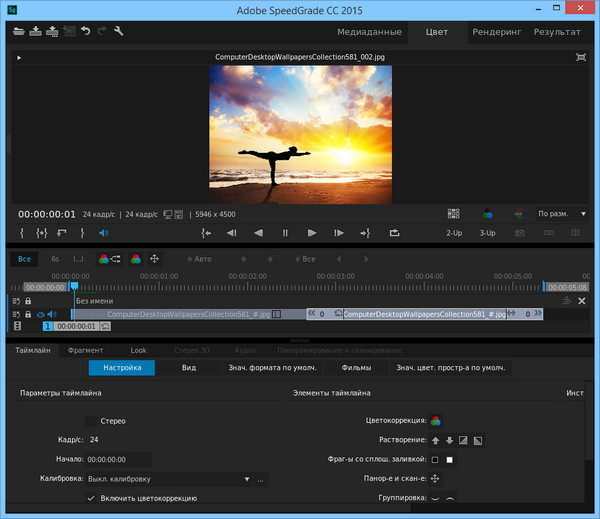600x519 pixels.
Task: Click the Начало timecode input field
Action: [118, 459]
